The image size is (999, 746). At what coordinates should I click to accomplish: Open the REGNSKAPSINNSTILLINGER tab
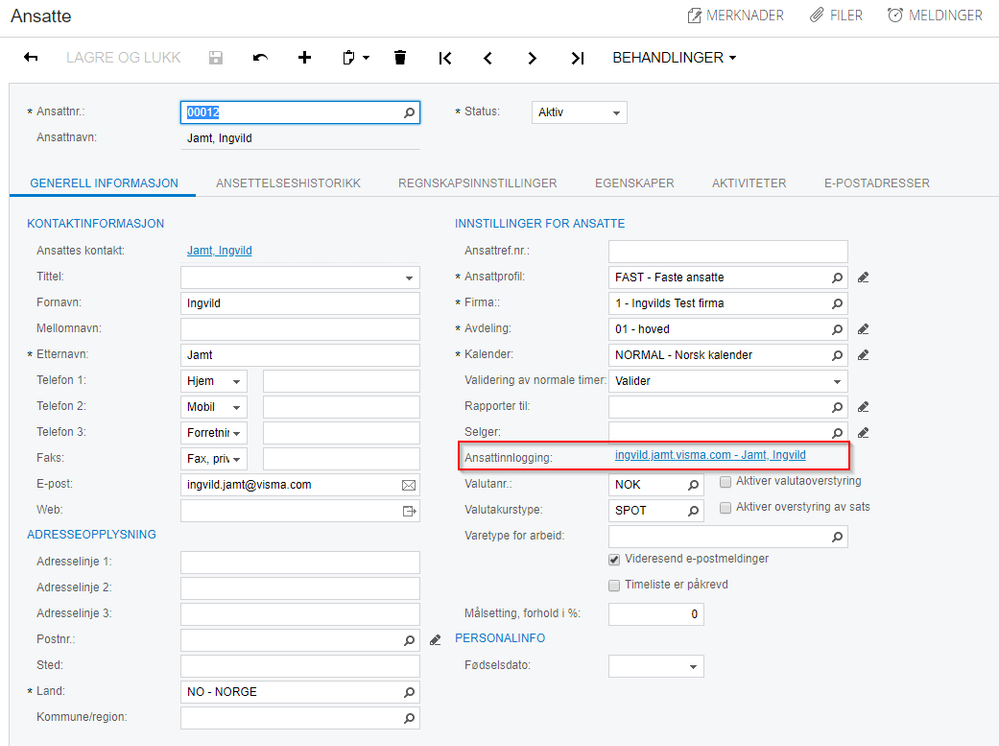[x=478, y=183]
